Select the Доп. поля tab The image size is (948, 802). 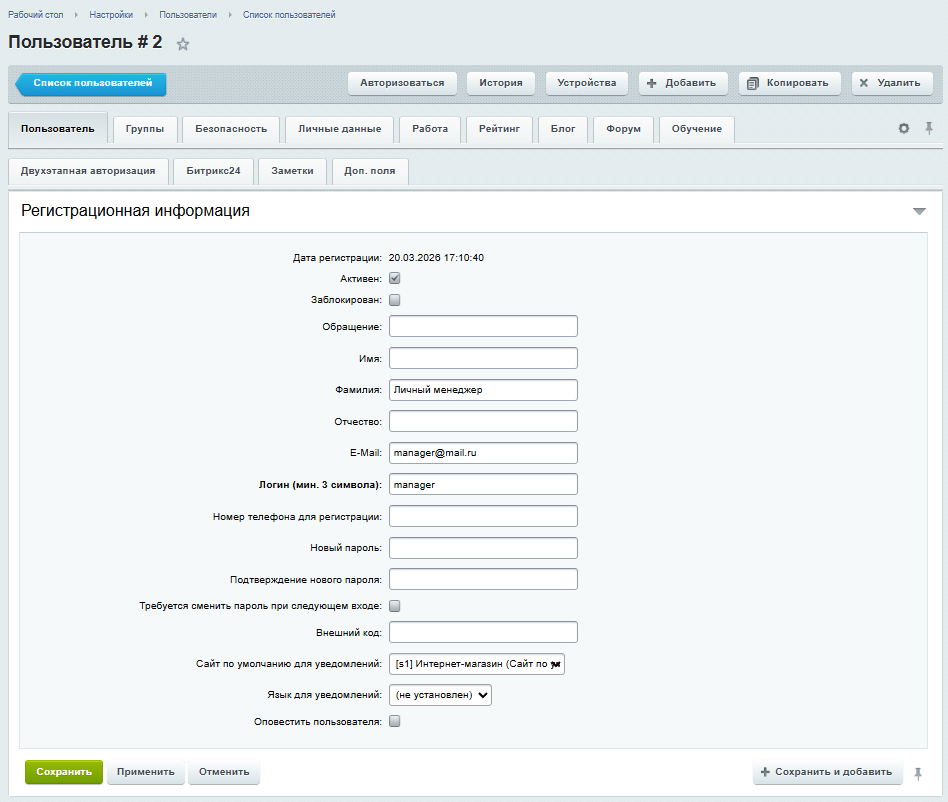(x=370, y=171)
